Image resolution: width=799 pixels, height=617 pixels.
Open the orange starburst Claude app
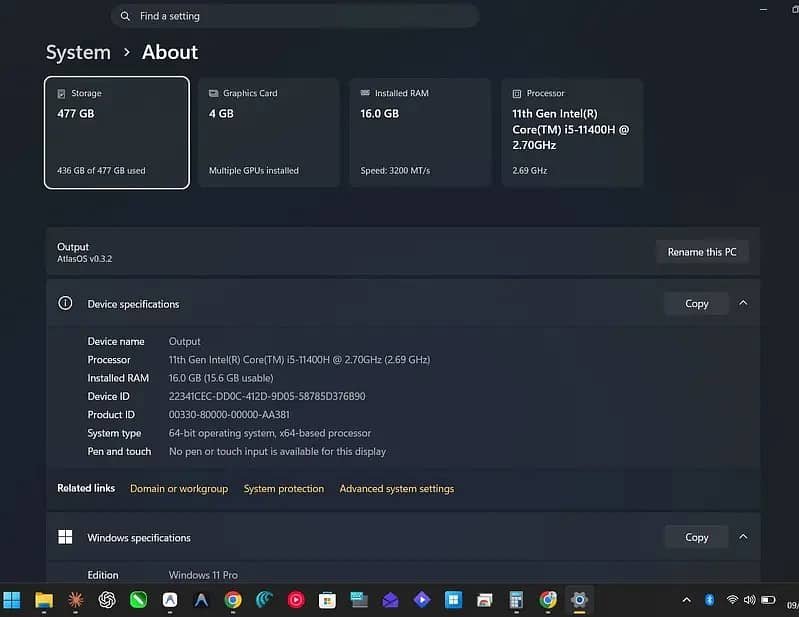click(75, 600)
